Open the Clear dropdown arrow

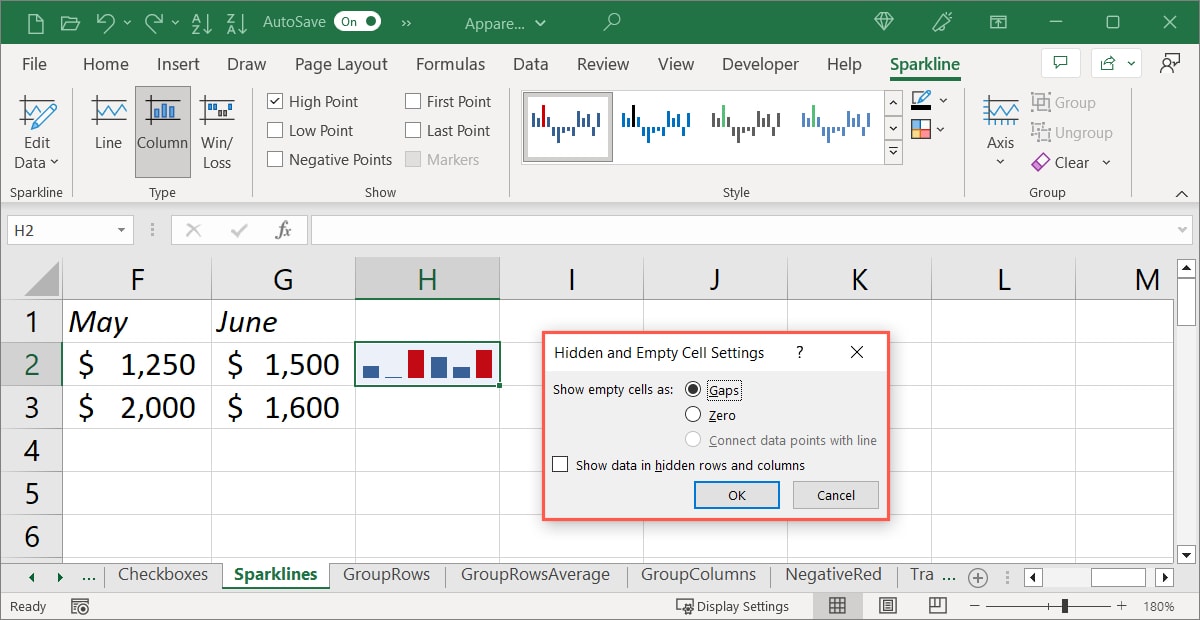pyautogui.click(x=1105, y=162)
